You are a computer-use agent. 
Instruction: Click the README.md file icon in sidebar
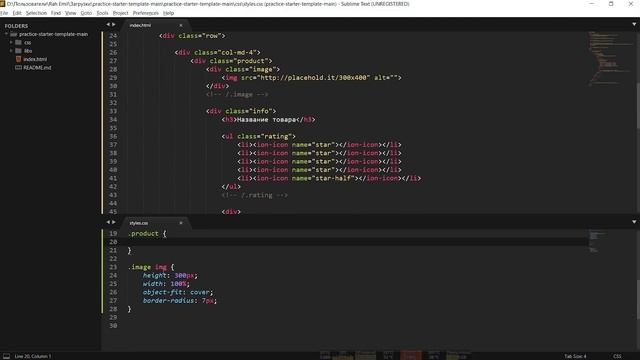click(x=18, y=68)
